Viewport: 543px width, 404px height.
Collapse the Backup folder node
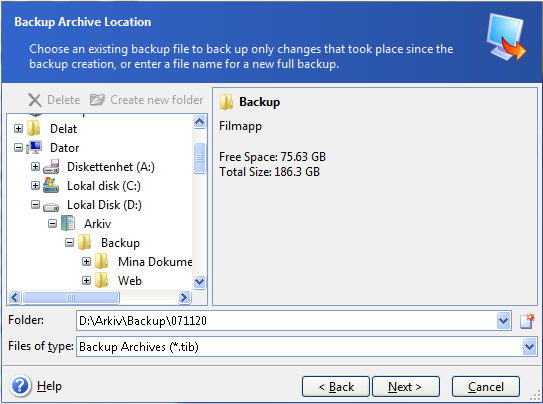click(70, 243)
